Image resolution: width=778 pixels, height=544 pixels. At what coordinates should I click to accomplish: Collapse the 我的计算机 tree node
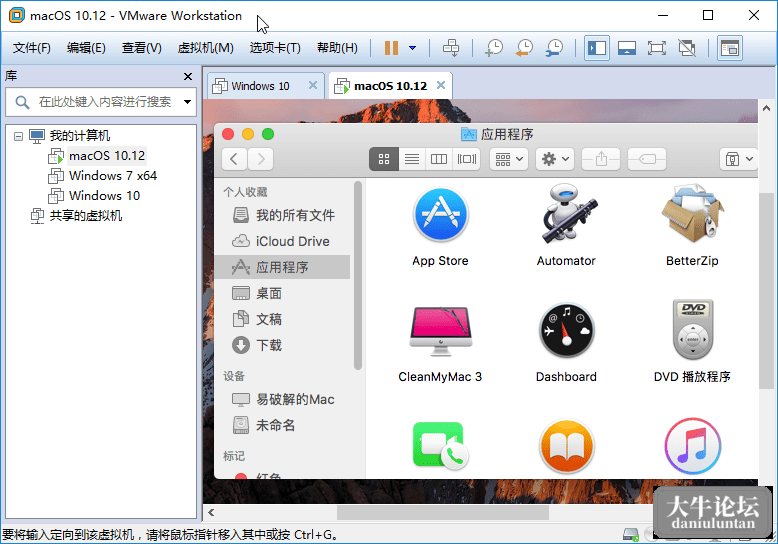click(x=18, y=136)
